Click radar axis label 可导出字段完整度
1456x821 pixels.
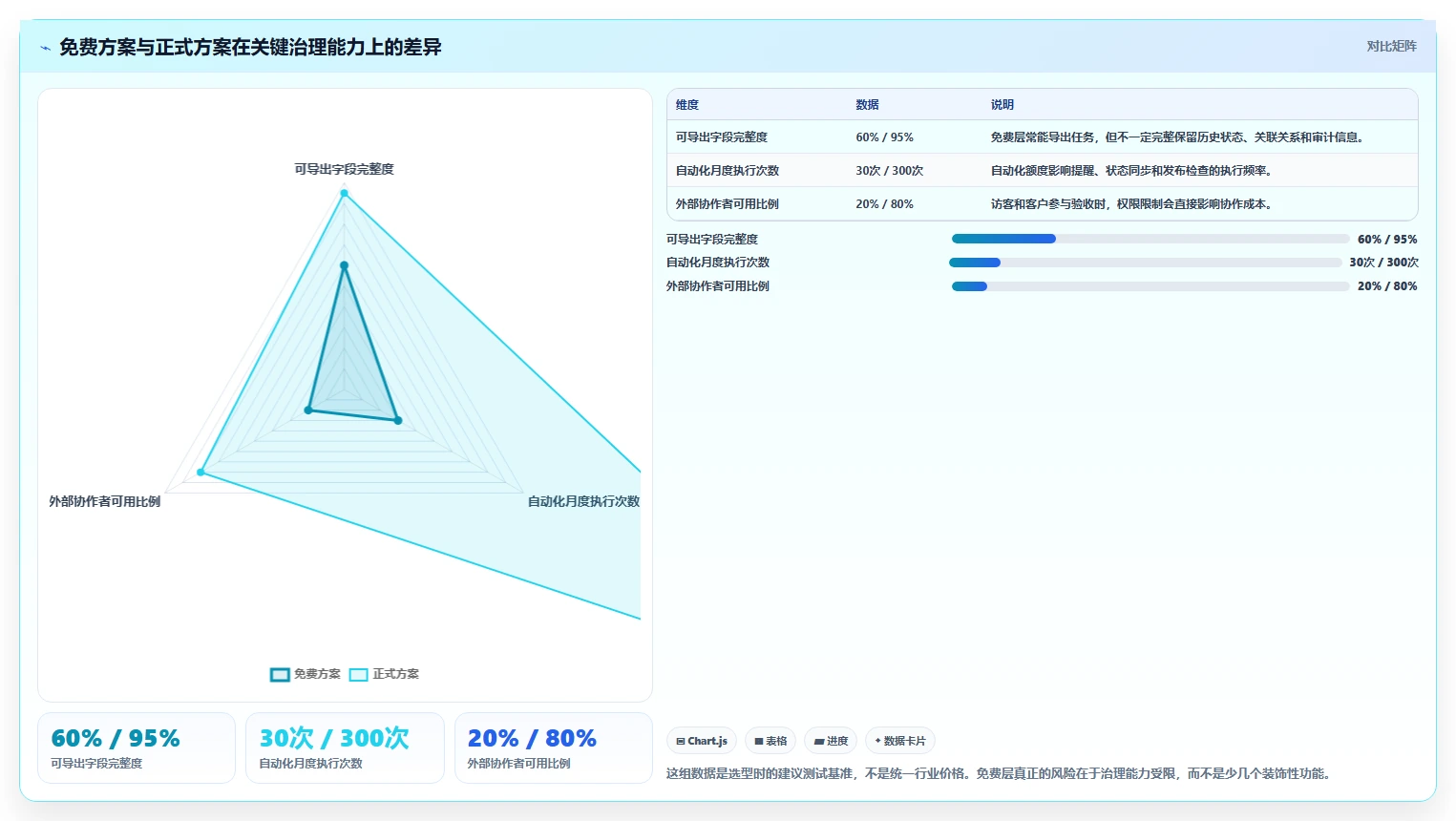(344, 169)
